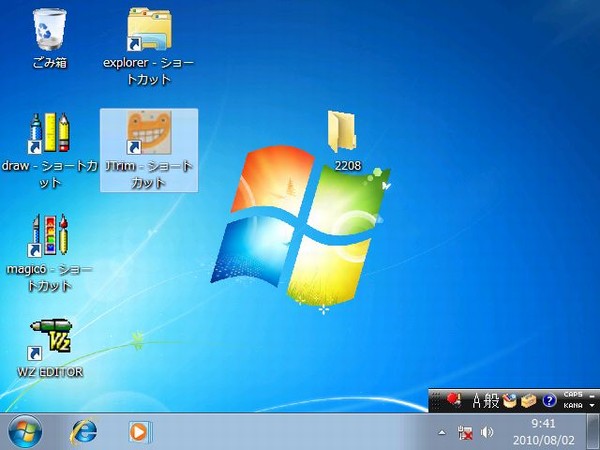Click the language bar's dotted grip handle
The height and width of the screenshot is (450, 600).
pyautogui.click(x=434, y=401)
